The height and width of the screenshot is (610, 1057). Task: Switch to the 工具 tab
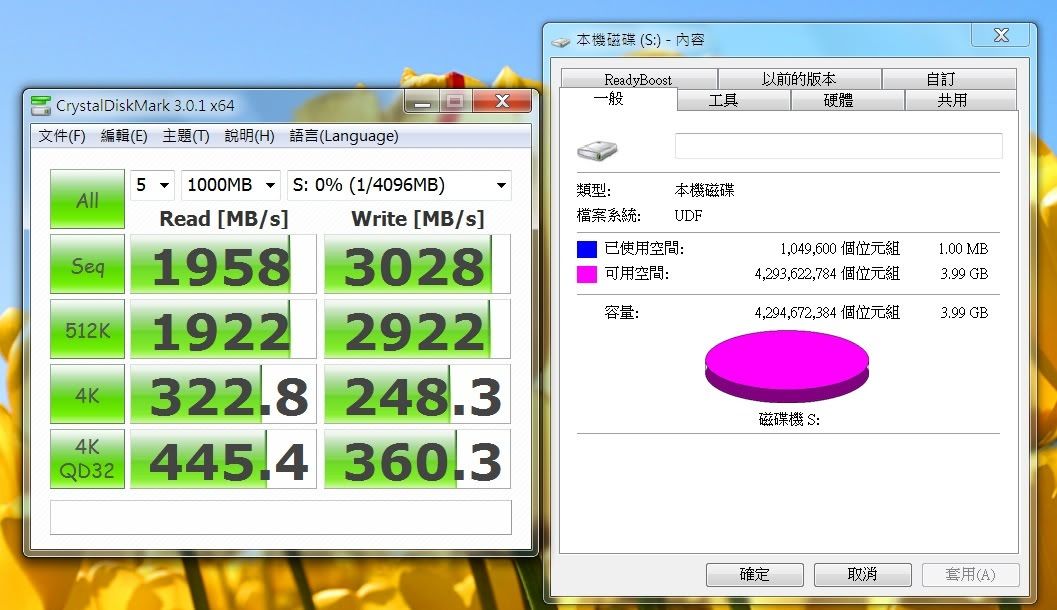coord(733,100)
